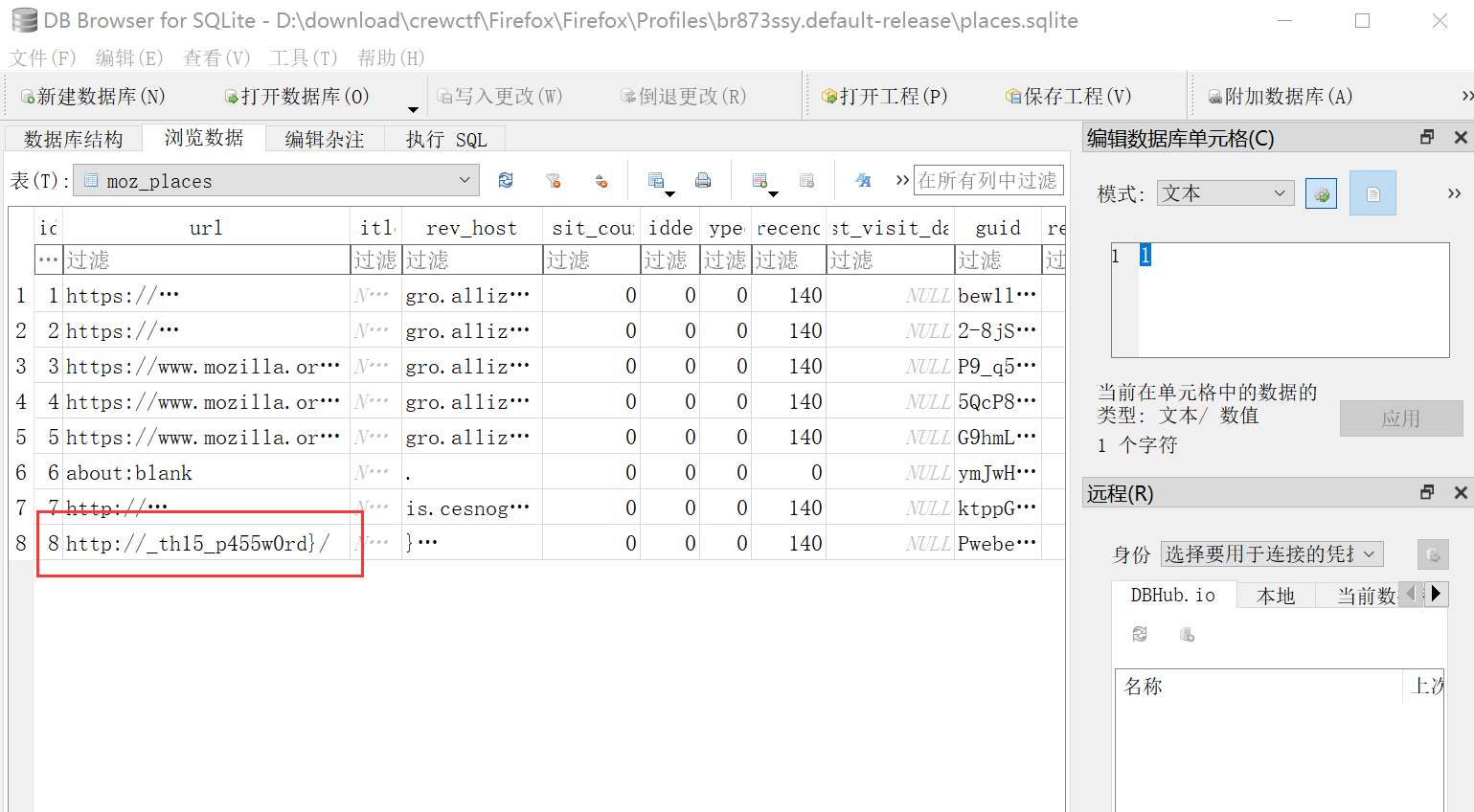The image size is (1474, 812).
Task: Expand main toolbar overflow chevron
Action: (1466, 96)
